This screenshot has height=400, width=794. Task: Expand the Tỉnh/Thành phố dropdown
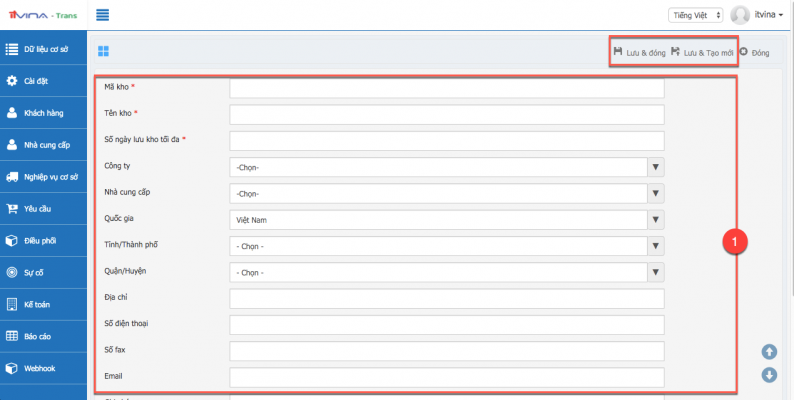tap(446, 245)
